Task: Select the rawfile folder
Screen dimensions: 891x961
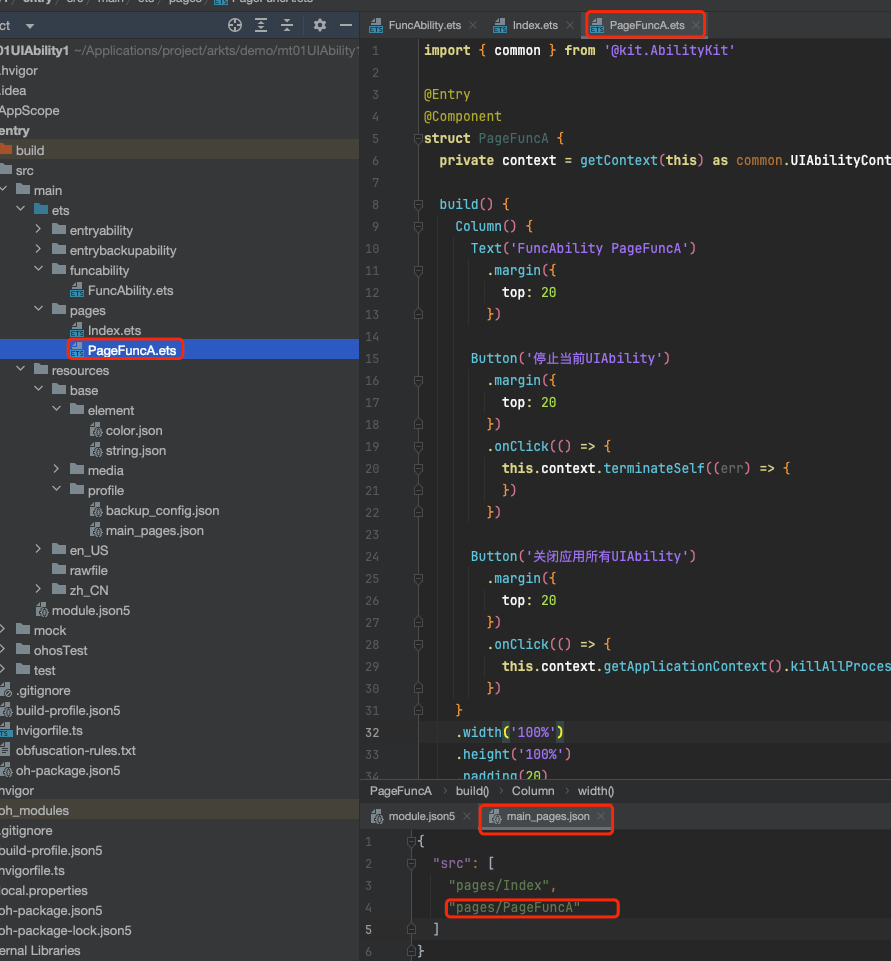Action: tap(88, 571)
